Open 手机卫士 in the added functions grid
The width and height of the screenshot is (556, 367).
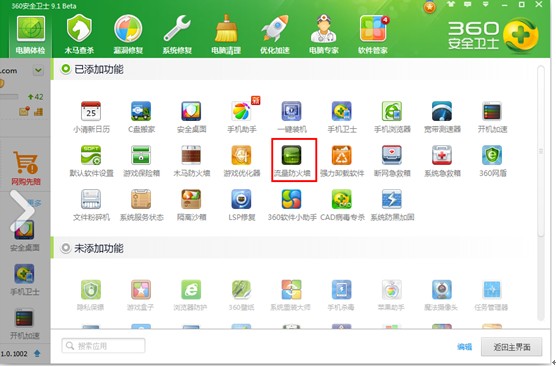[342, 117]
